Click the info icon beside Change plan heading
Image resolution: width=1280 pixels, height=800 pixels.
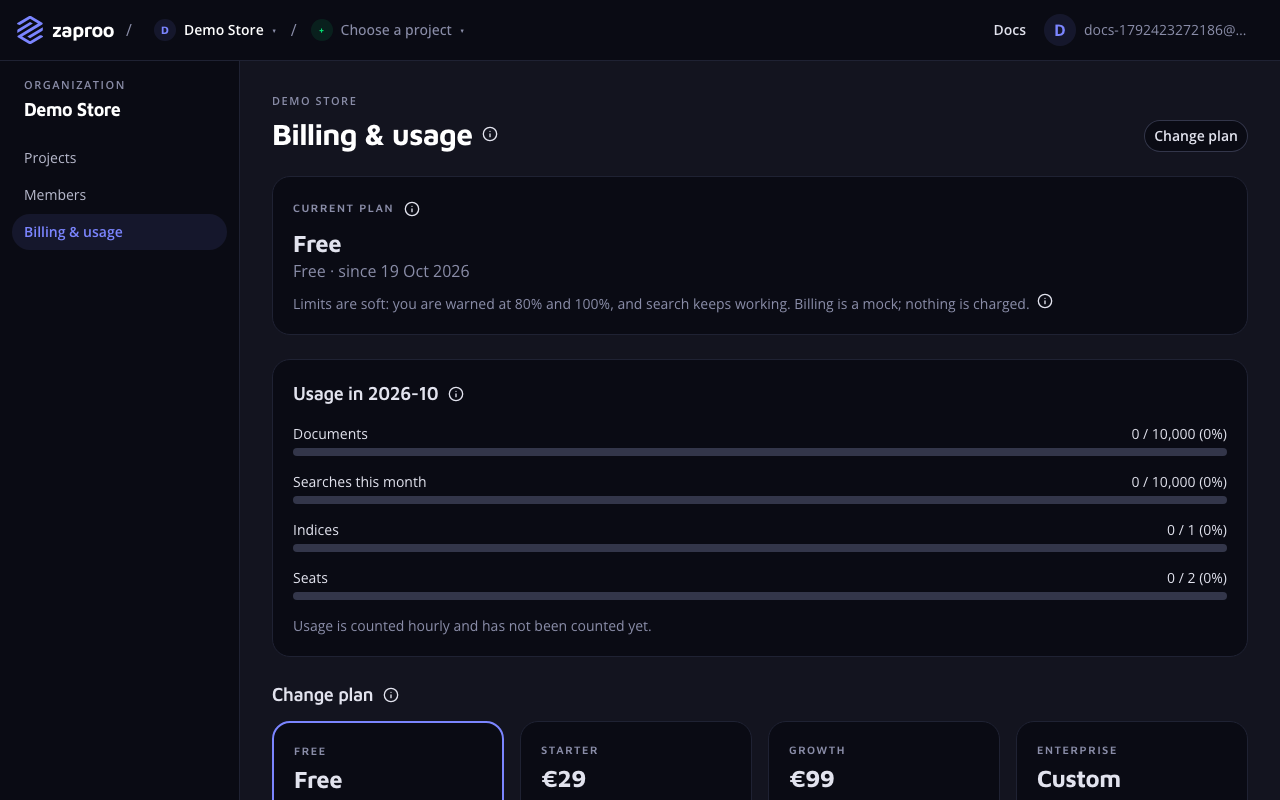click(x=391, y=695)
